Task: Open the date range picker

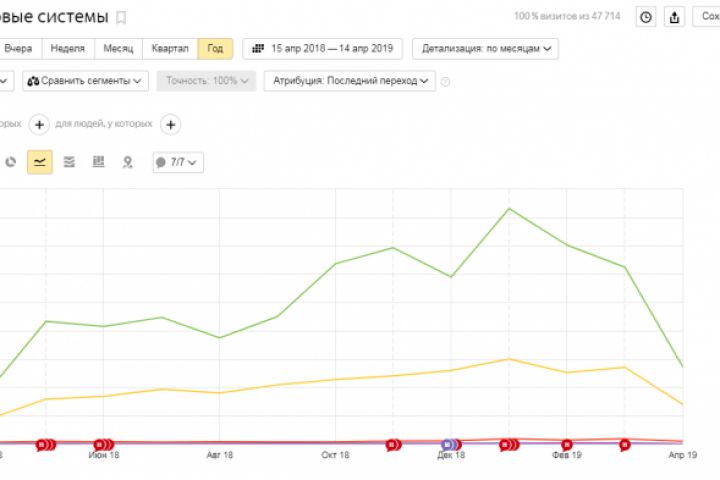Action: click(x=323, y=48)
